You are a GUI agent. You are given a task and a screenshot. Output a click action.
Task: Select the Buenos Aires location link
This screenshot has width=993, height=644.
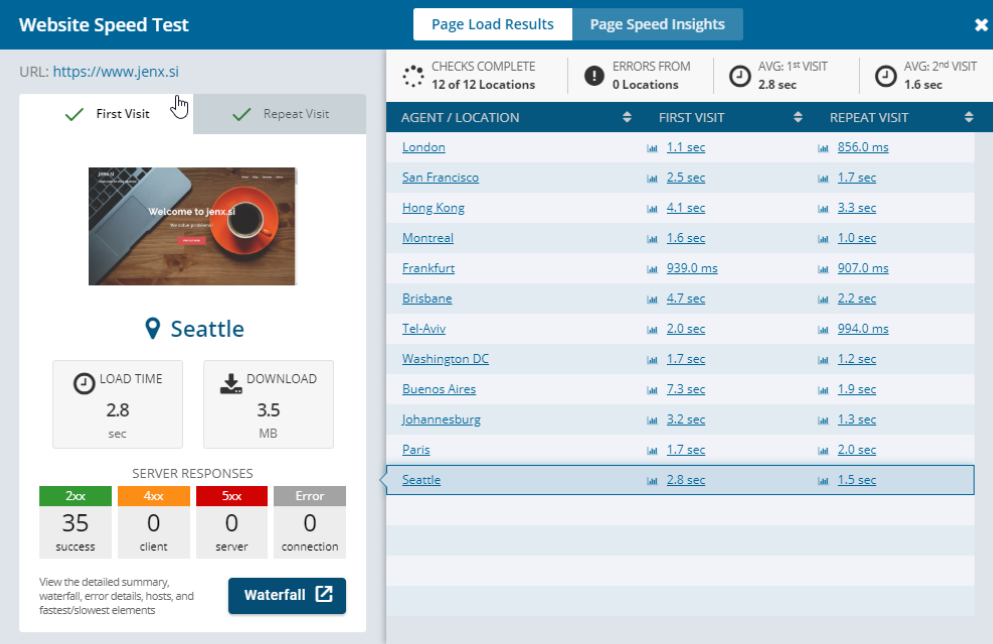coord(439,389)
